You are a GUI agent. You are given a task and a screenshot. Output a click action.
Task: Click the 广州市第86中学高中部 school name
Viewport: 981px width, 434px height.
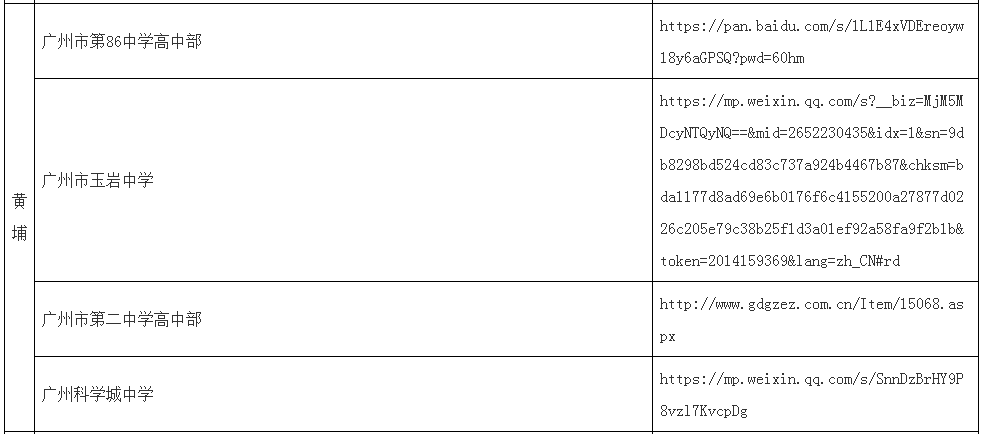pyautogui.click(x=121, y=42)
